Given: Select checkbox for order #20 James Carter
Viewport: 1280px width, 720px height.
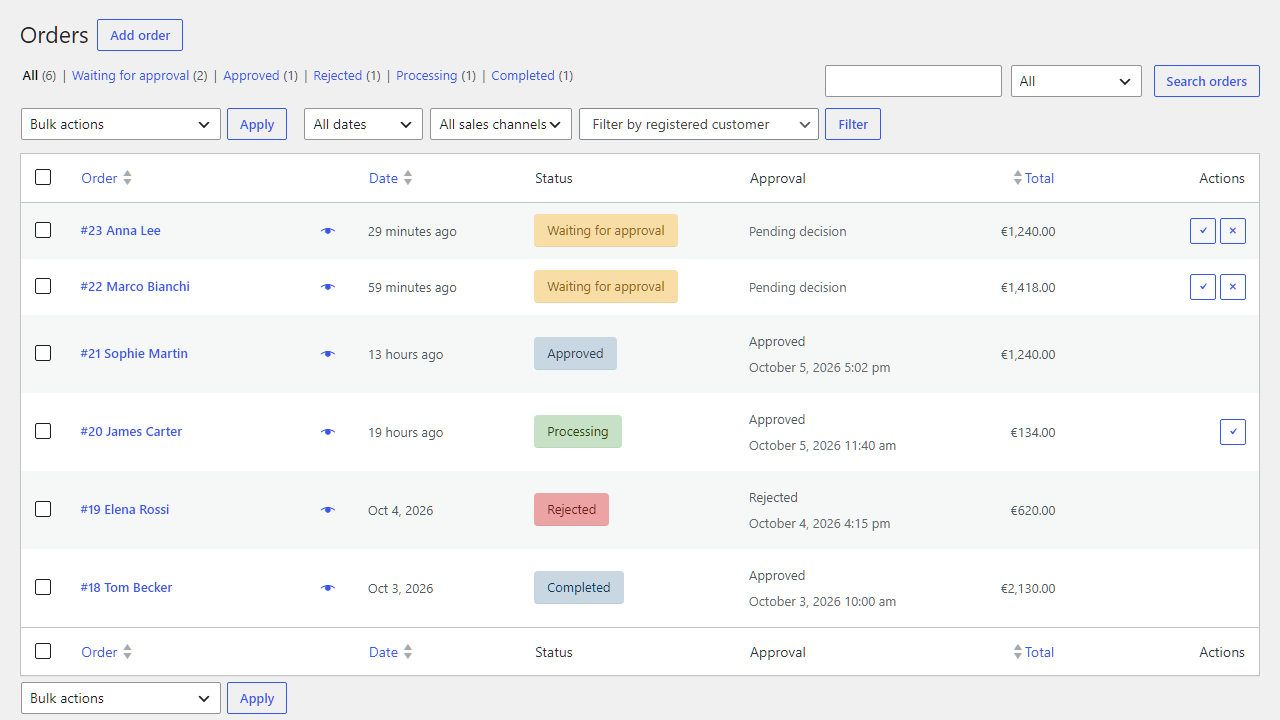Looking at the screenshot, I should tap(43, 431).
